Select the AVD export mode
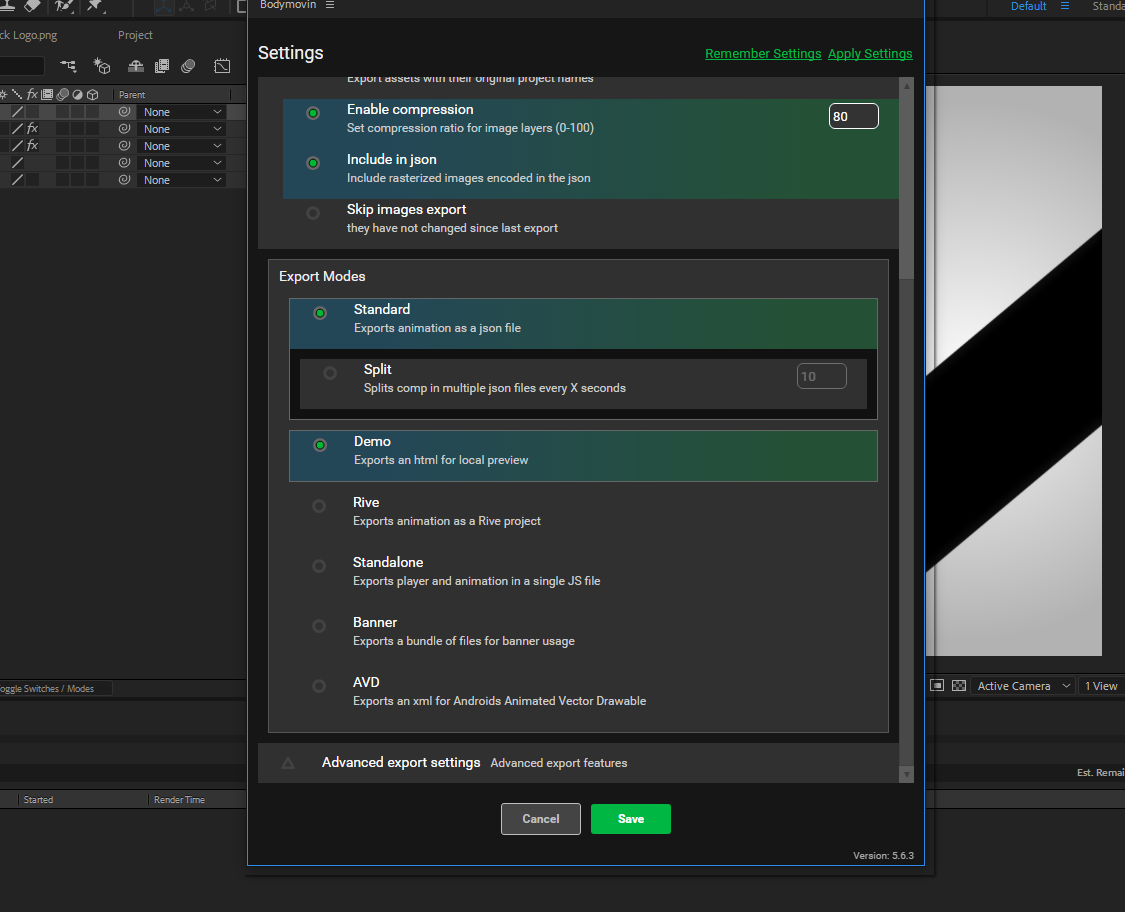The width and height of the screenshot is (1125, 912). click(319, 686)
